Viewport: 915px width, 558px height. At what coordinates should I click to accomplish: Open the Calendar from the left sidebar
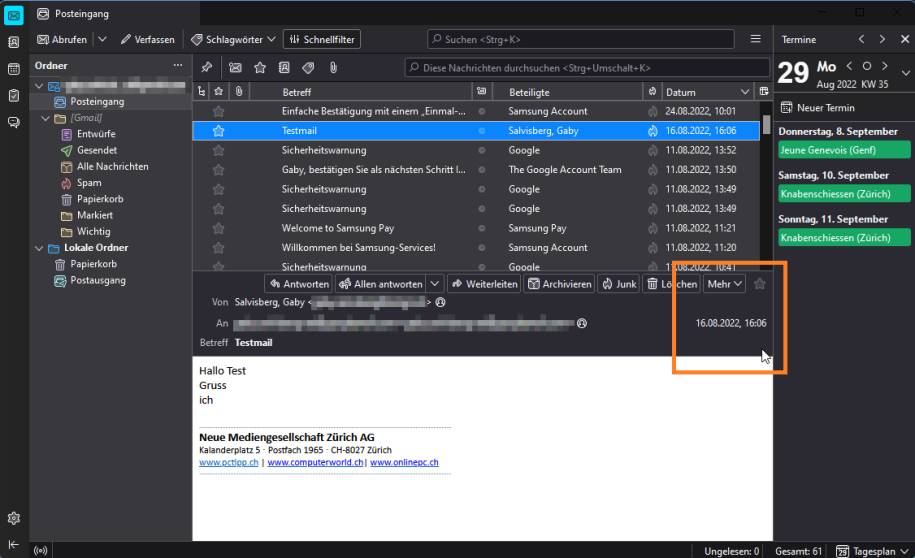[14, 69]
